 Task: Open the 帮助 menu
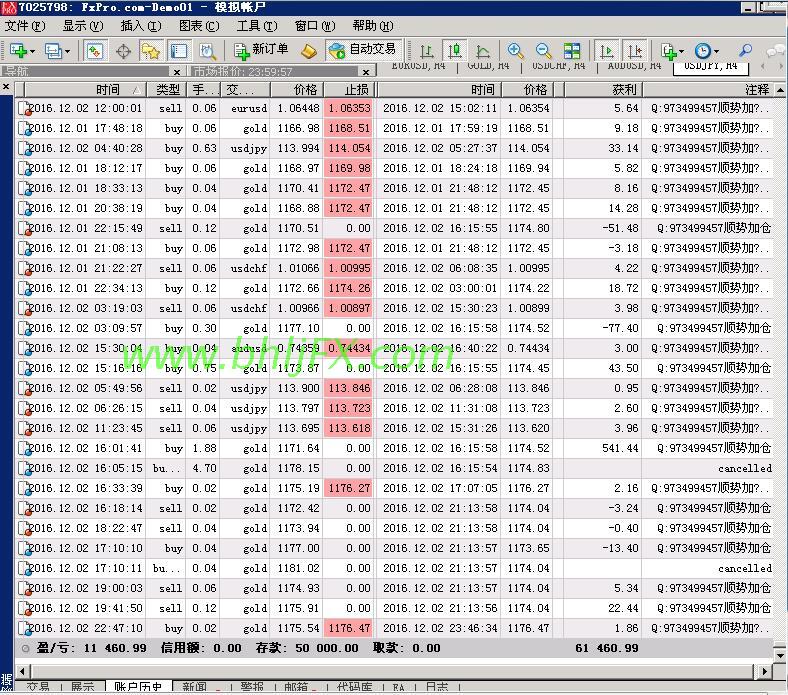[x=373, y=26]
